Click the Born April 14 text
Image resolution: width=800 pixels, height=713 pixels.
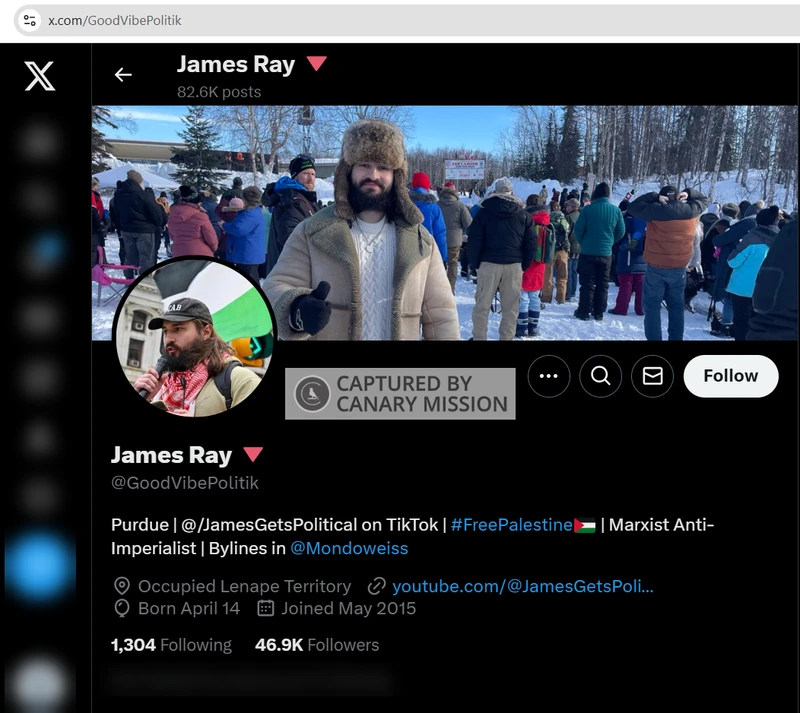pyautogui.click(x=189, y=608)
